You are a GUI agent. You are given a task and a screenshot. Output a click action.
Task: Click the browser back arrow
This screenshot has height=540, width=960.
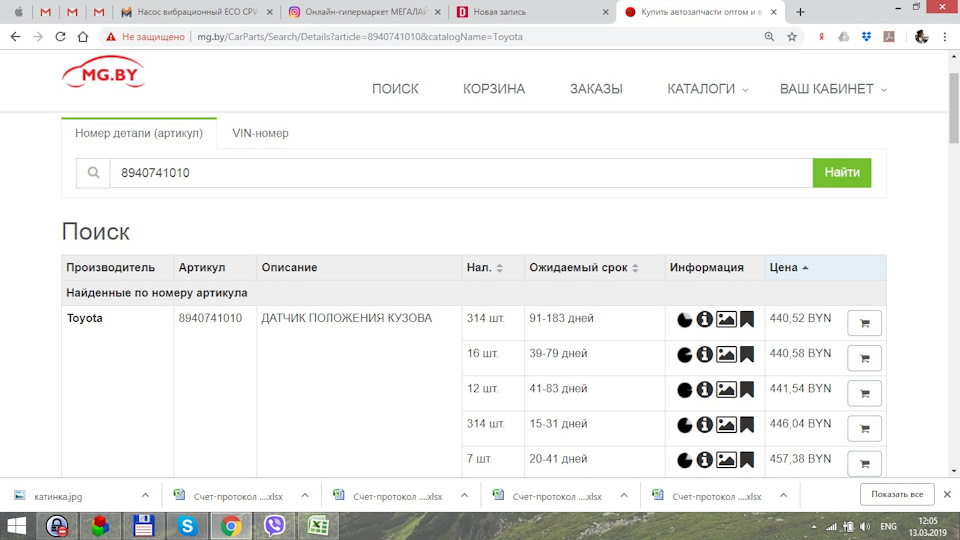(x=15, y=37)
